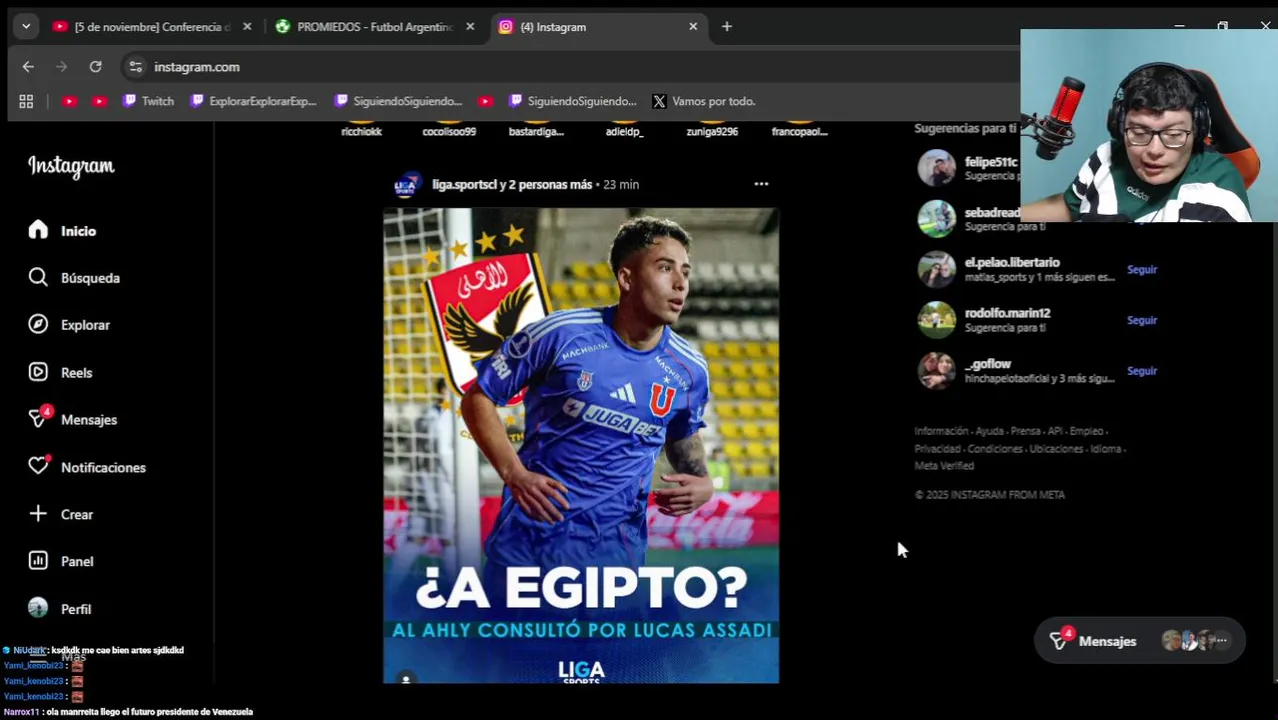Open Ayuda footer link
The height and width of the screenshot is (720, 1278).
(989, 431)
